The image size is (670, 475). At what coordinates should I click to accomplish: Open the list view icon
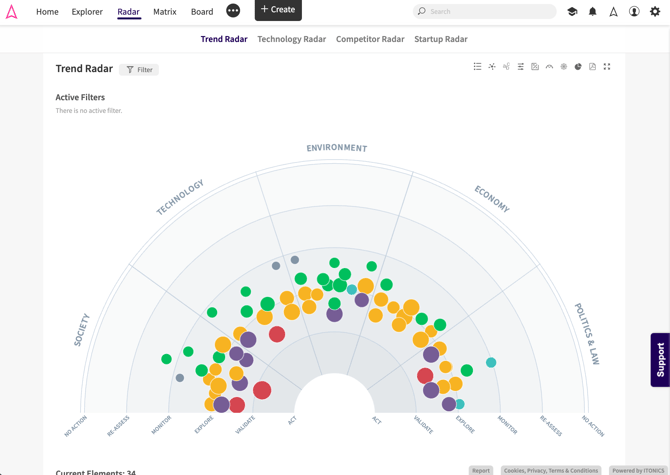tap(477, 66)
